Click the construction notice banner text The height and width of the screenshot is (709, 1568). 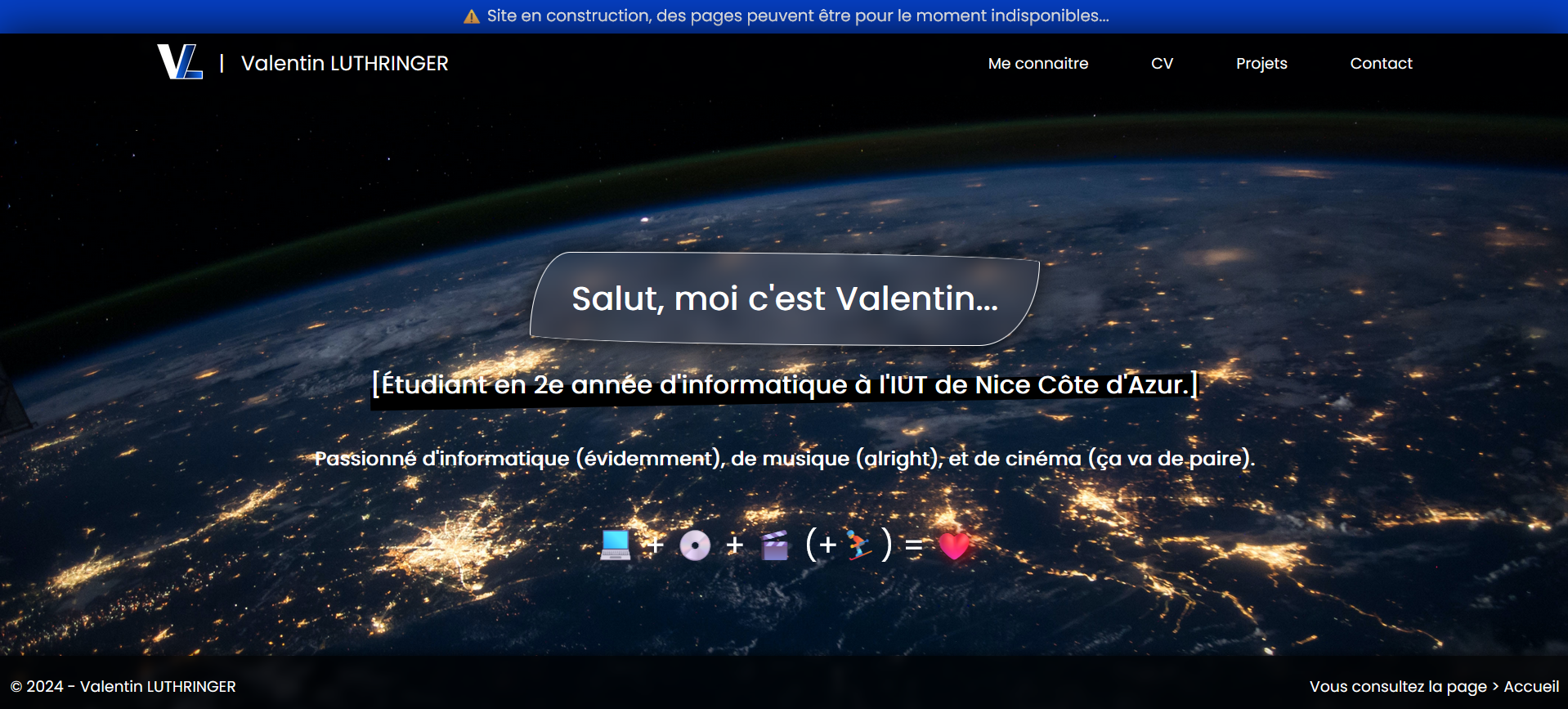(x=798, y=16)
